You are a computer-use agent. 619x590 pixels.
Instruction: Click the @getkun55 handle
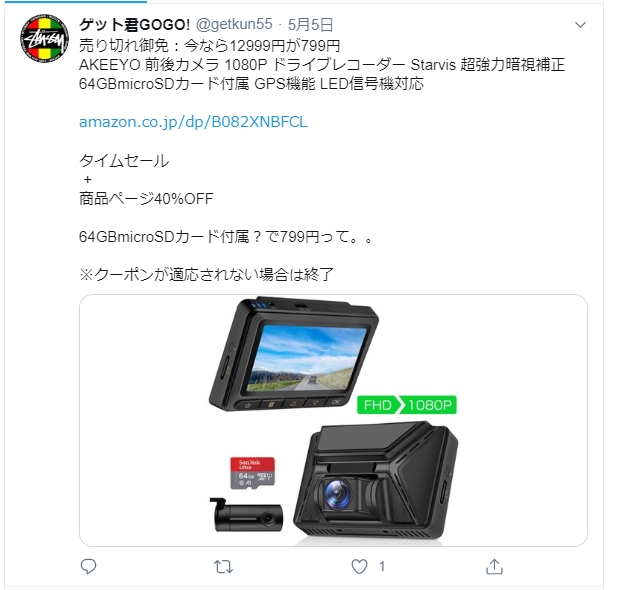[234, 24]
